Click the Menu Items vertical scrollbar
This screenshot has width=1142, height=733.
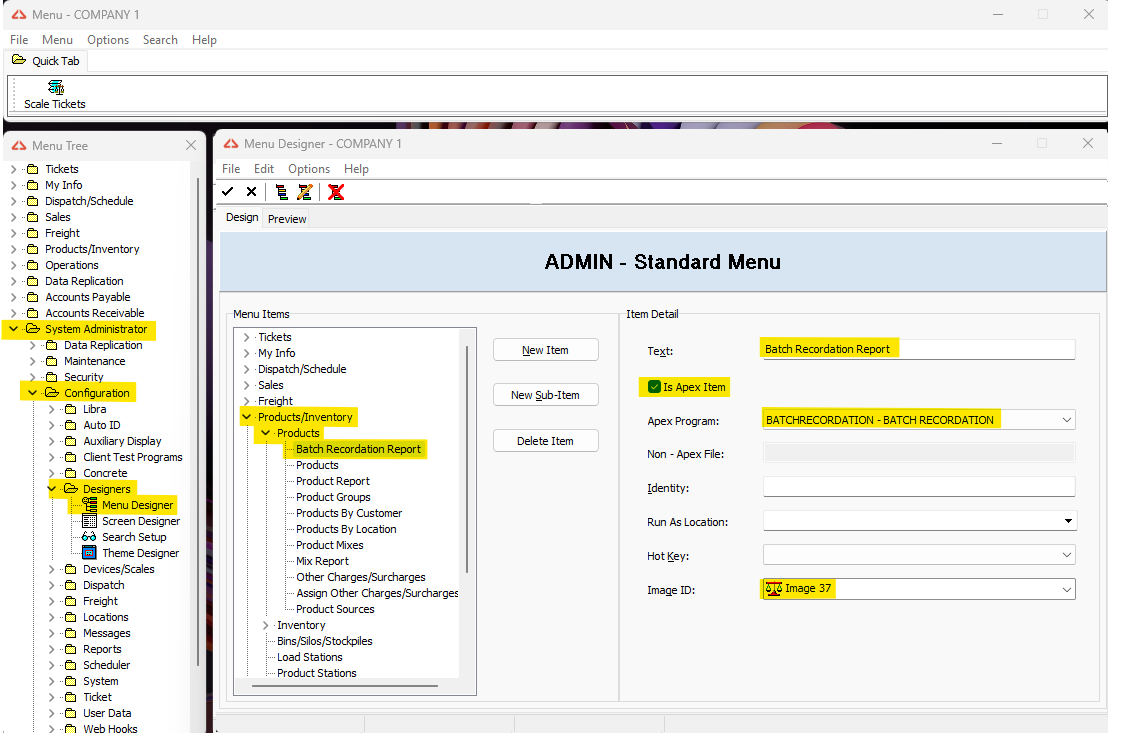467,459
